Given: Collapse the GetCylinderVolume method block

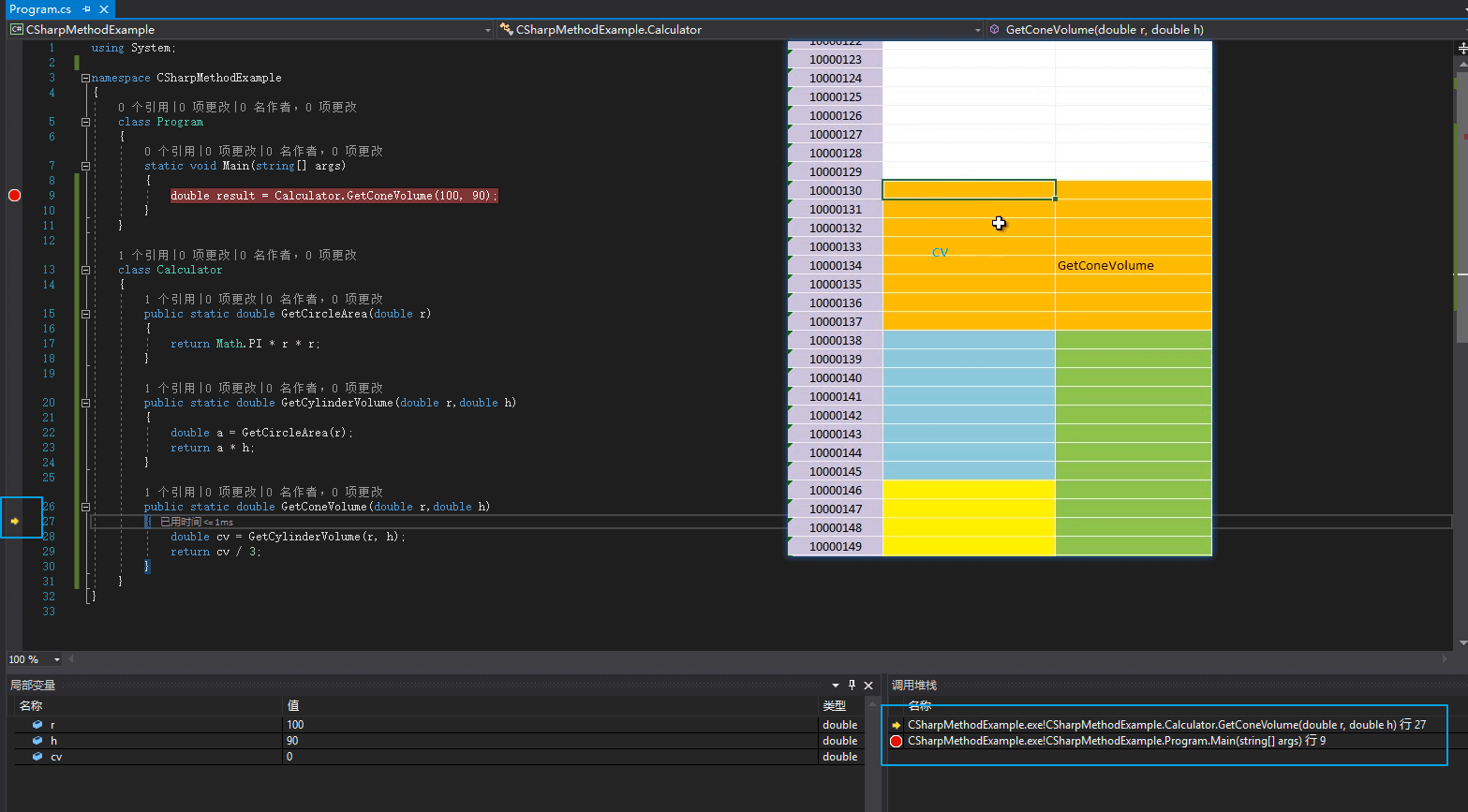Looking at the screenshot, I should [85, 403].
